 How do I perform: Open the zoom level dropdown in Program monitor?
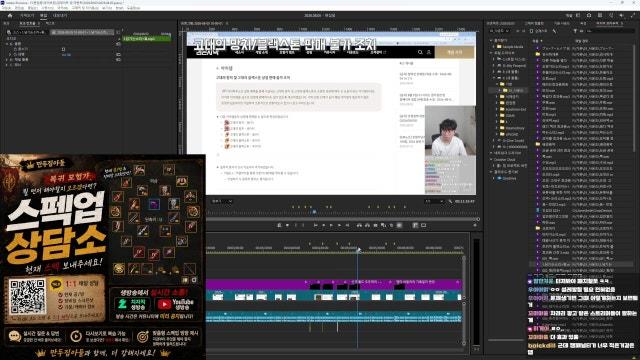tap(222, 201)
